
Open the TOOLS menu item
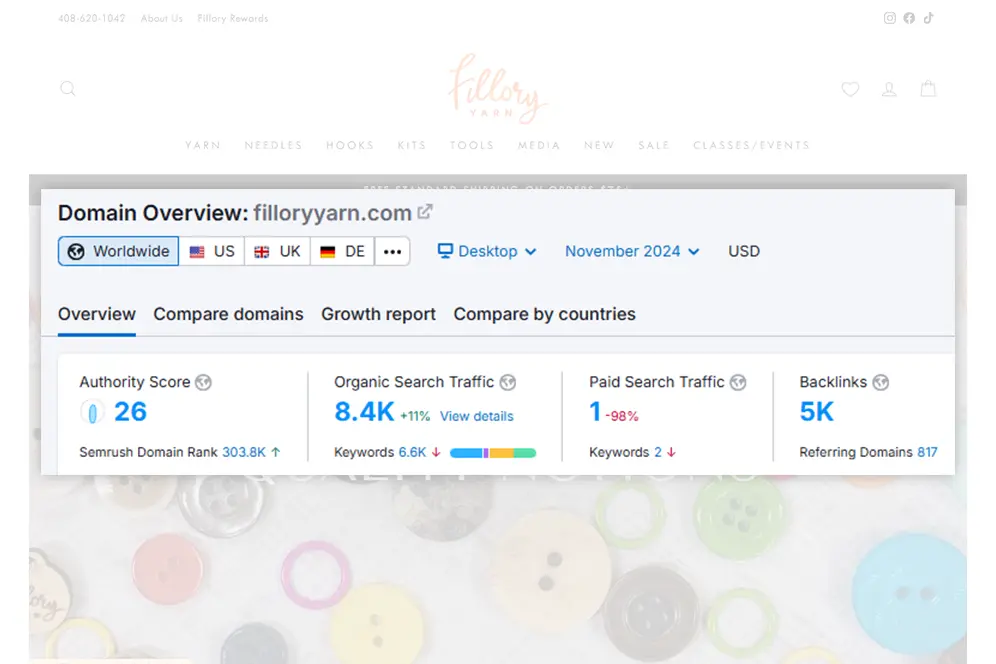(472, 146)
